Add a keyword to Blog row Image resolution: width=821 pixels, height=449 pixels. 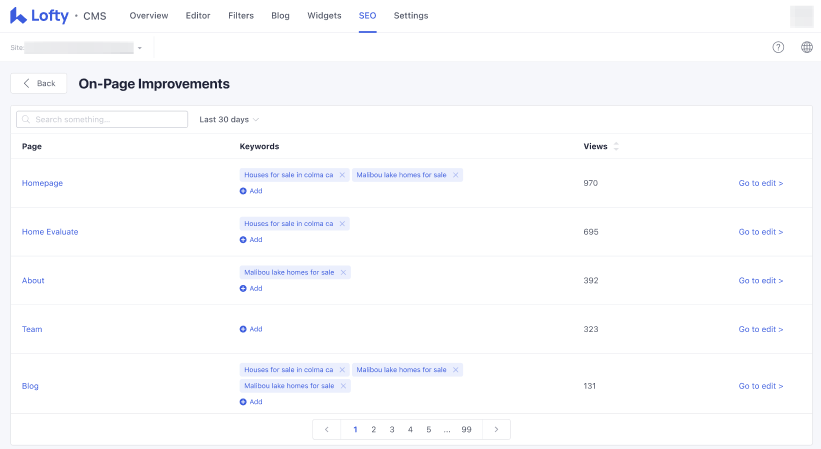pyautogui.click(x=251, y=402)
